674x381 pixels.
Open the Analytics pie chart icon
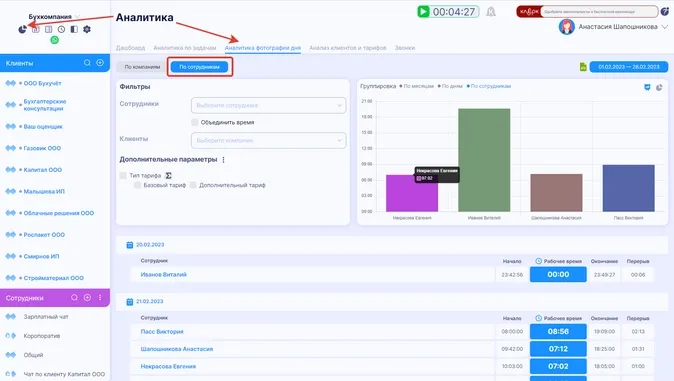tap(22, 29)
